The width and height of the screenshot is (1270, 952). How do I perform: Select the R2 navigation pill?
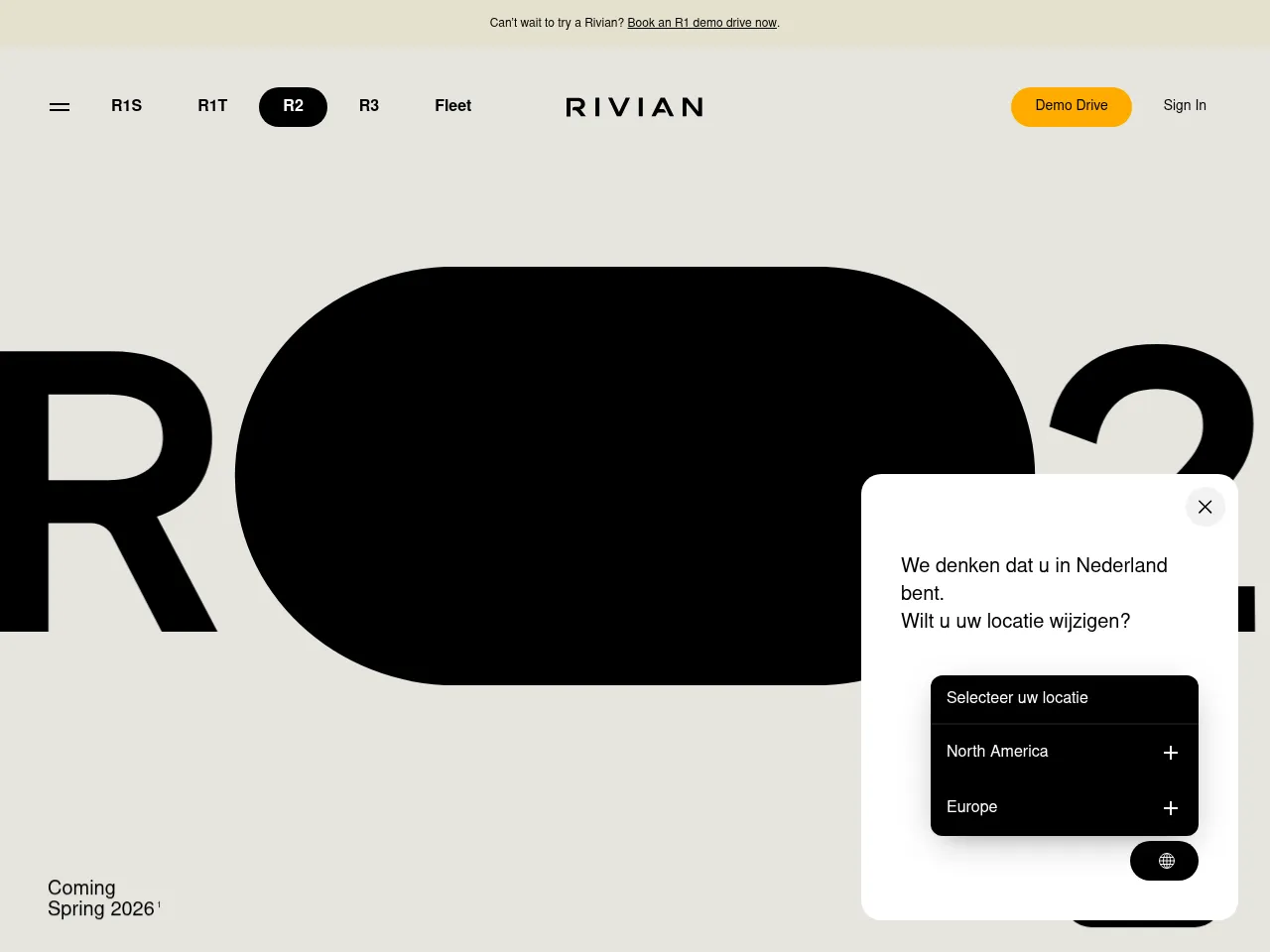click(x=293, y=106)
